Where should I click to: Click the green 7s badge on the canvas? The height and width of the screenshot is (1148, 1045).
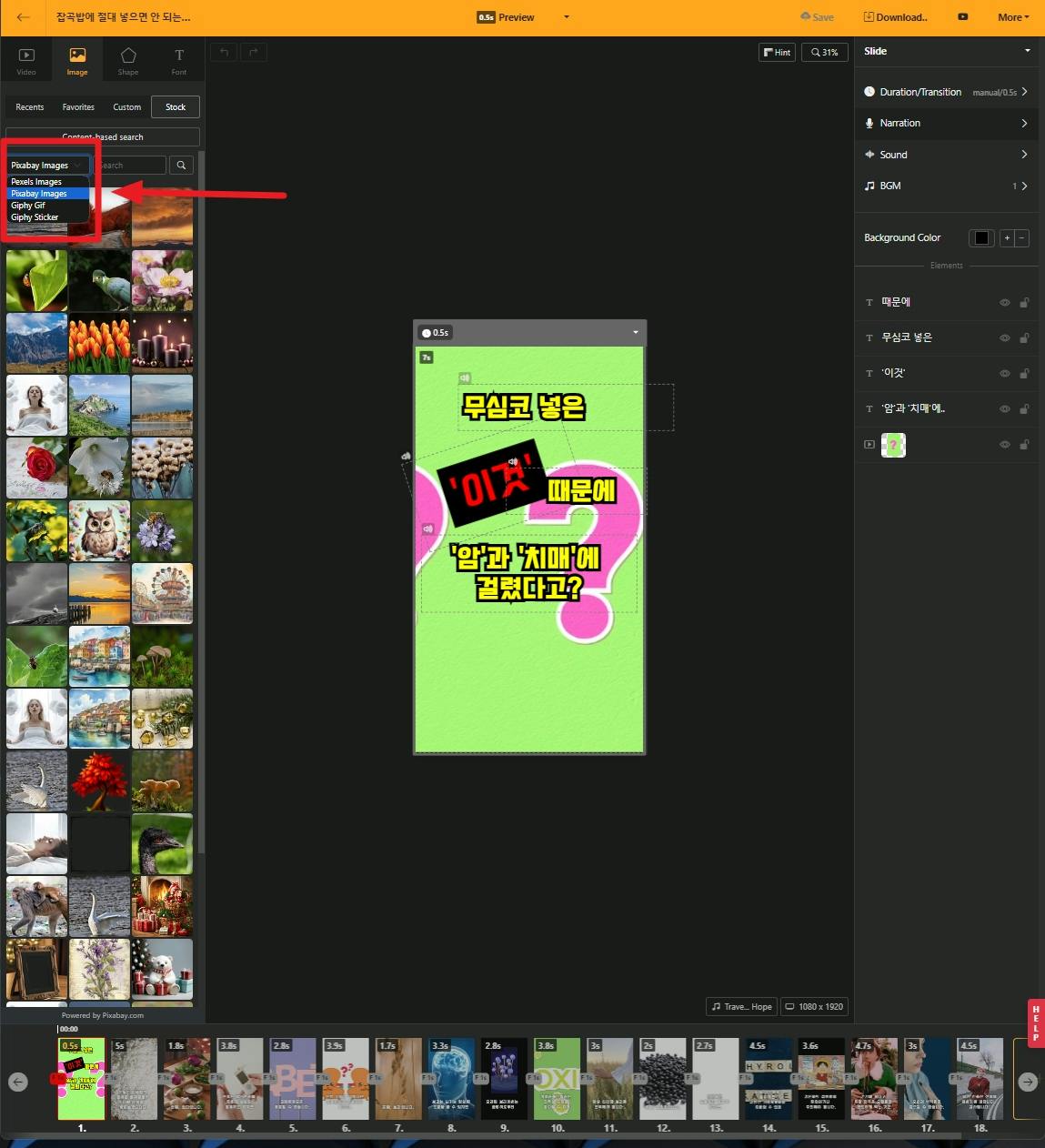click(426, 357)
